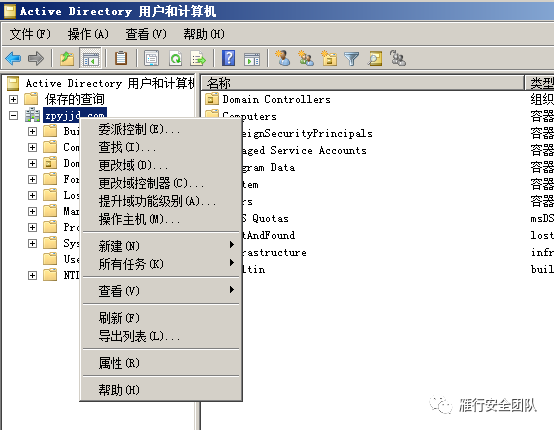Click the Up one level folder icon
The width and height of the screenshot is (554, 430).
(67, 58)
